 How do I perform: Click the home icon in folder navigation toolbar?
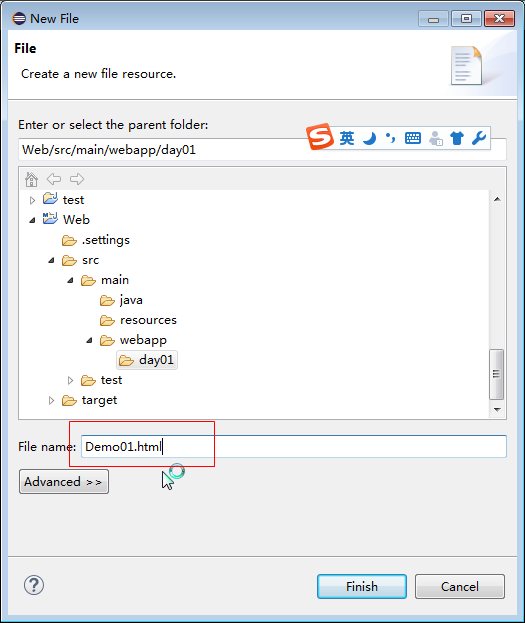31,179
